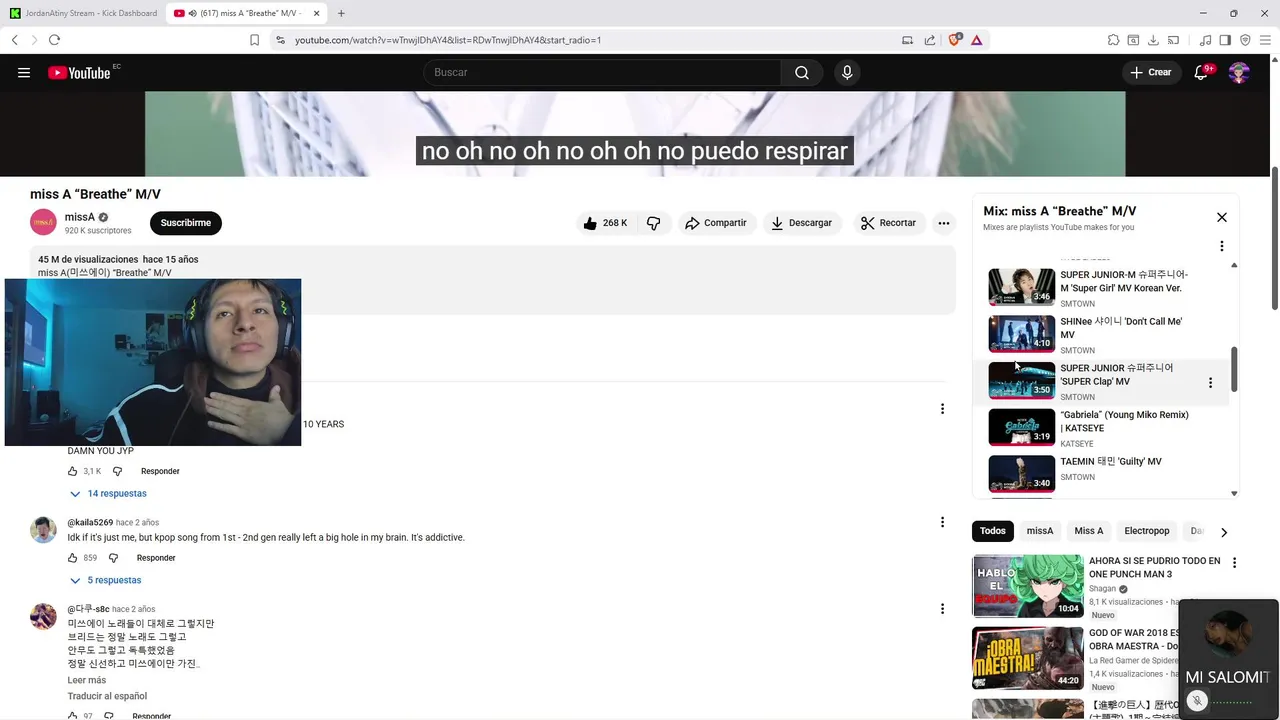Viewport: 1280px width, 720px height.
Task: Open browser extensions puzzle icon
Action: coord(1113,40)
